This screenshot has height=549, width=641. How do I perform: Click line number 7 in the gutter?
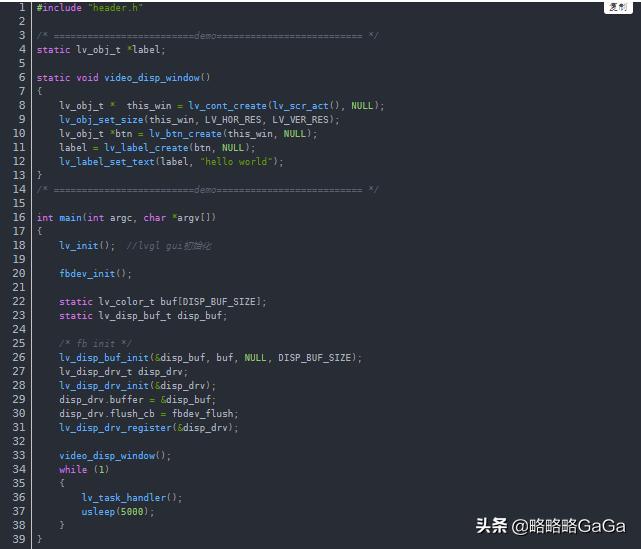(22, 91)
